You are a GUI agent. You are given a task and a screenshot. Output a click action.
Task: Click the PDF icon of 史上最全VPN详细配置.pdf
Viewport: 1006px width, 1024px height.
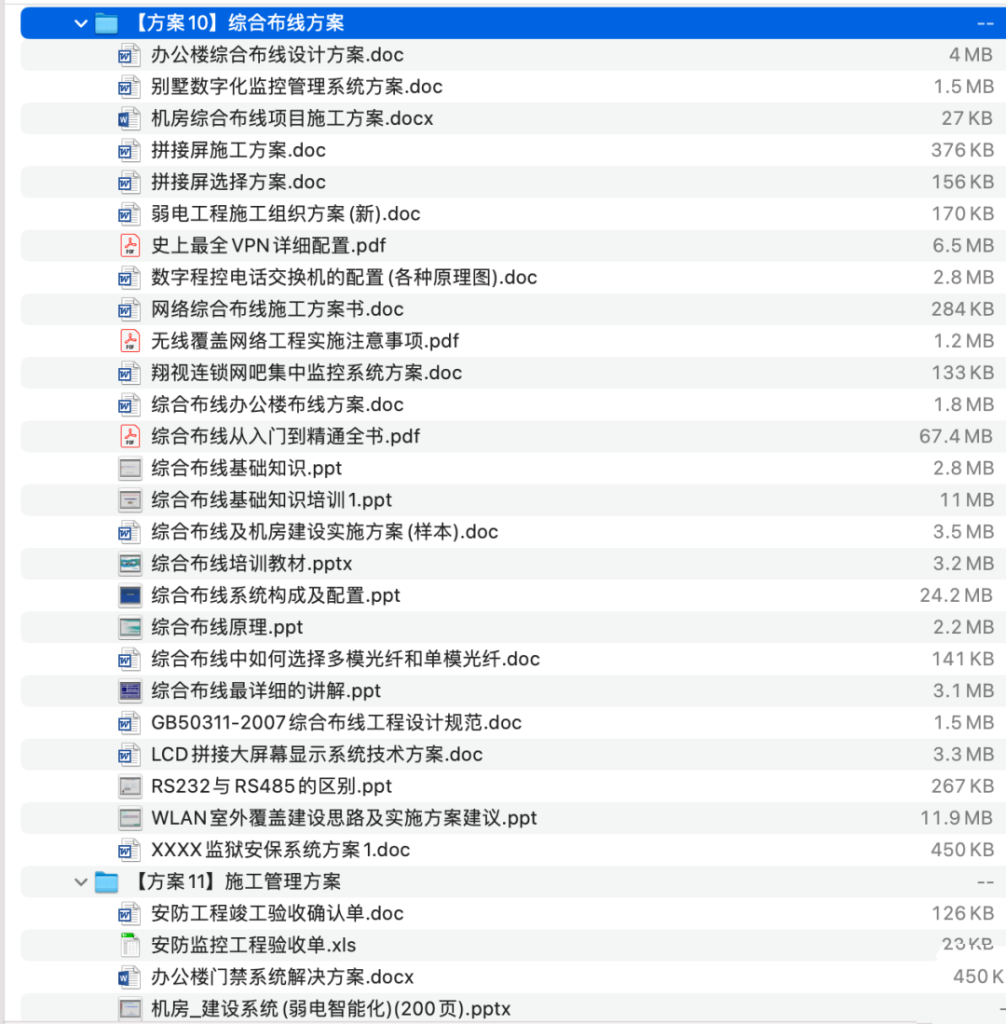pos(129,245)
